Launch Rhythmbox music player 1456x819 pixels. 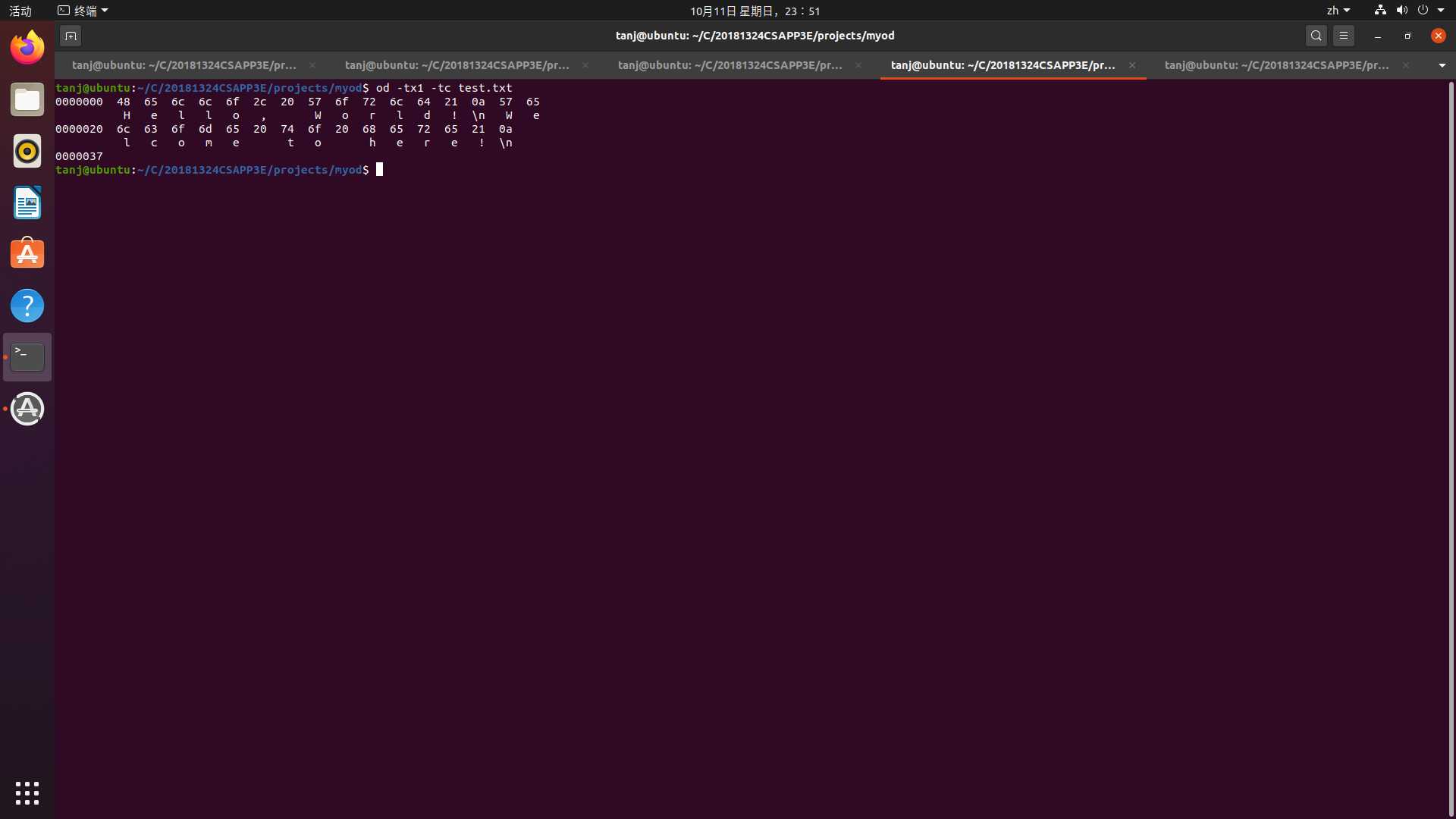(27, 151)
